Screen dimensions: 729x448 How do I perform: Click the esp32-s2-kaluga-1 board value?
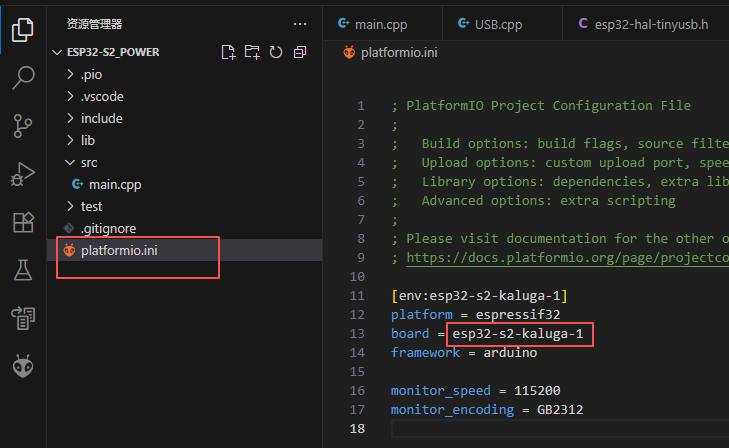click(x=518, y=334)
